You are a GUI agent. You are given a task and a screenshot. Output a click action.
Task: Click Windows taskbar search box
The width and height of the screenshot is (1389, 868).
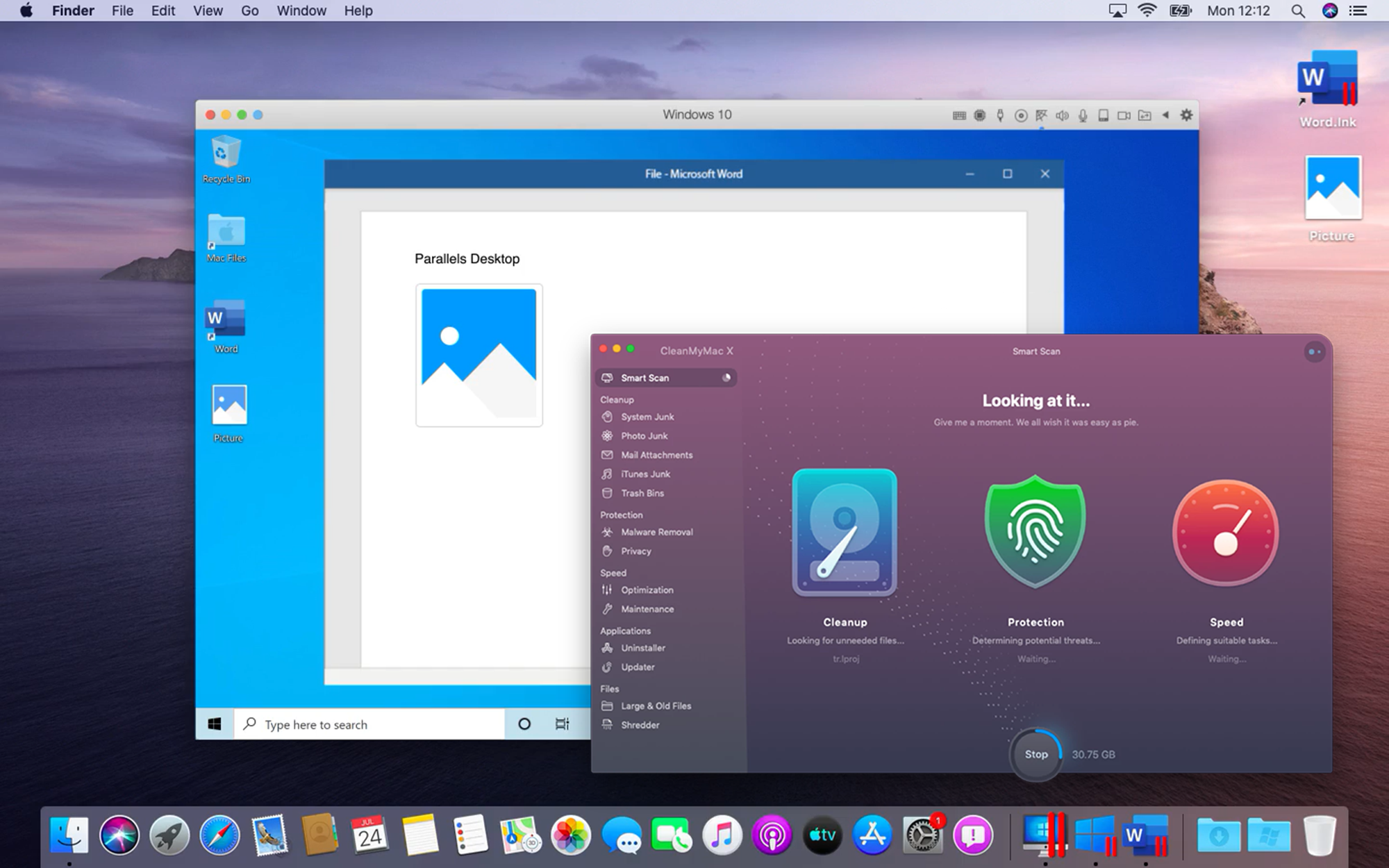[x=369, y=724]
